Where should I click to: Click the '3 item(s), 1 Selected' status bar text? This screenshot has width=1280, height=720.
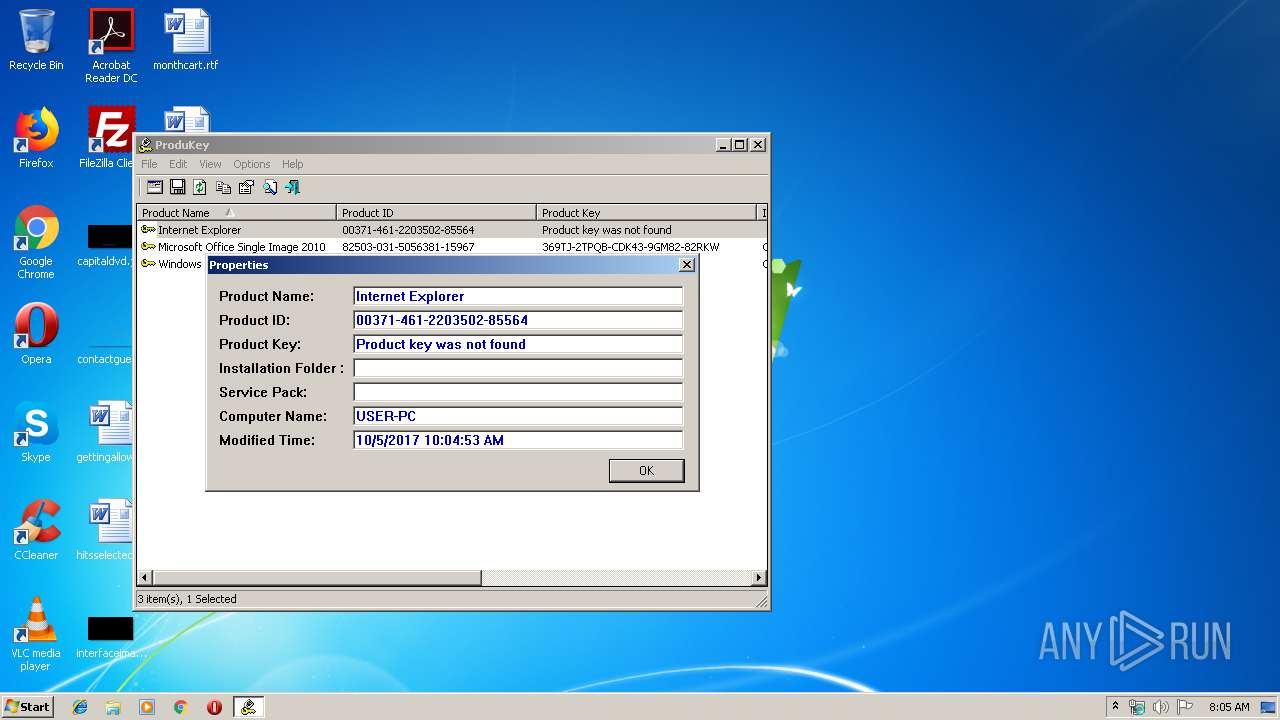click(188, 599)
